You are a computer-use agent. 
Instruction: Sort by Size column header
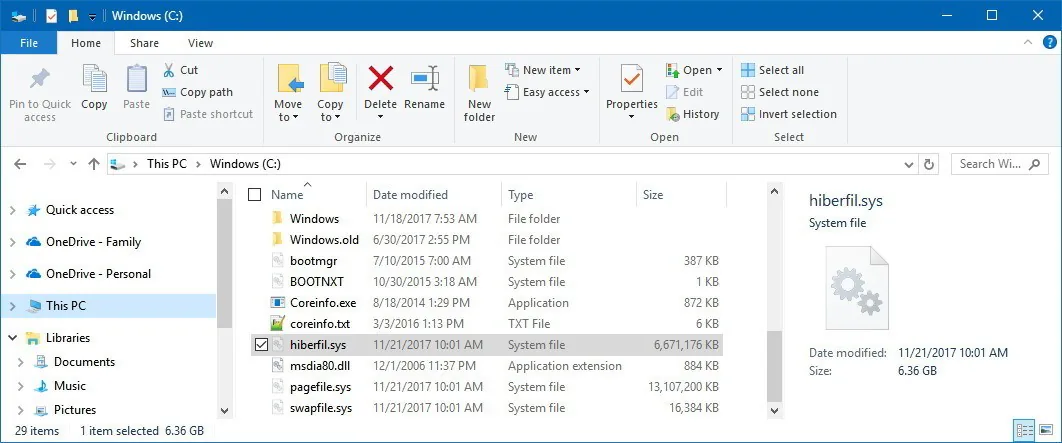[x=681, y=195]
